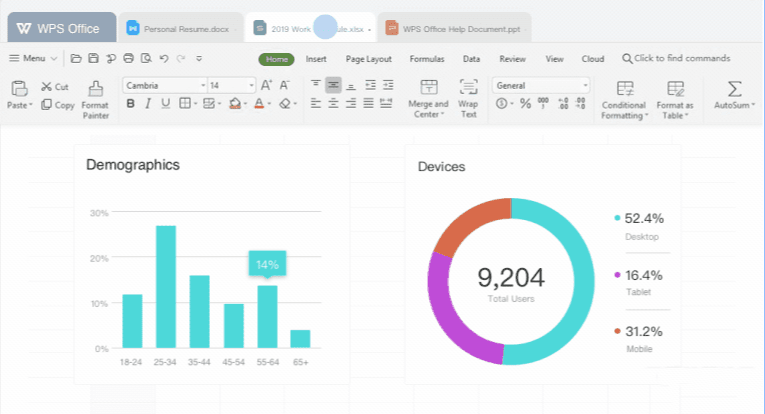Screen dimensions: 765x414
Task: Click the red font color swatch
Action: 259,104
